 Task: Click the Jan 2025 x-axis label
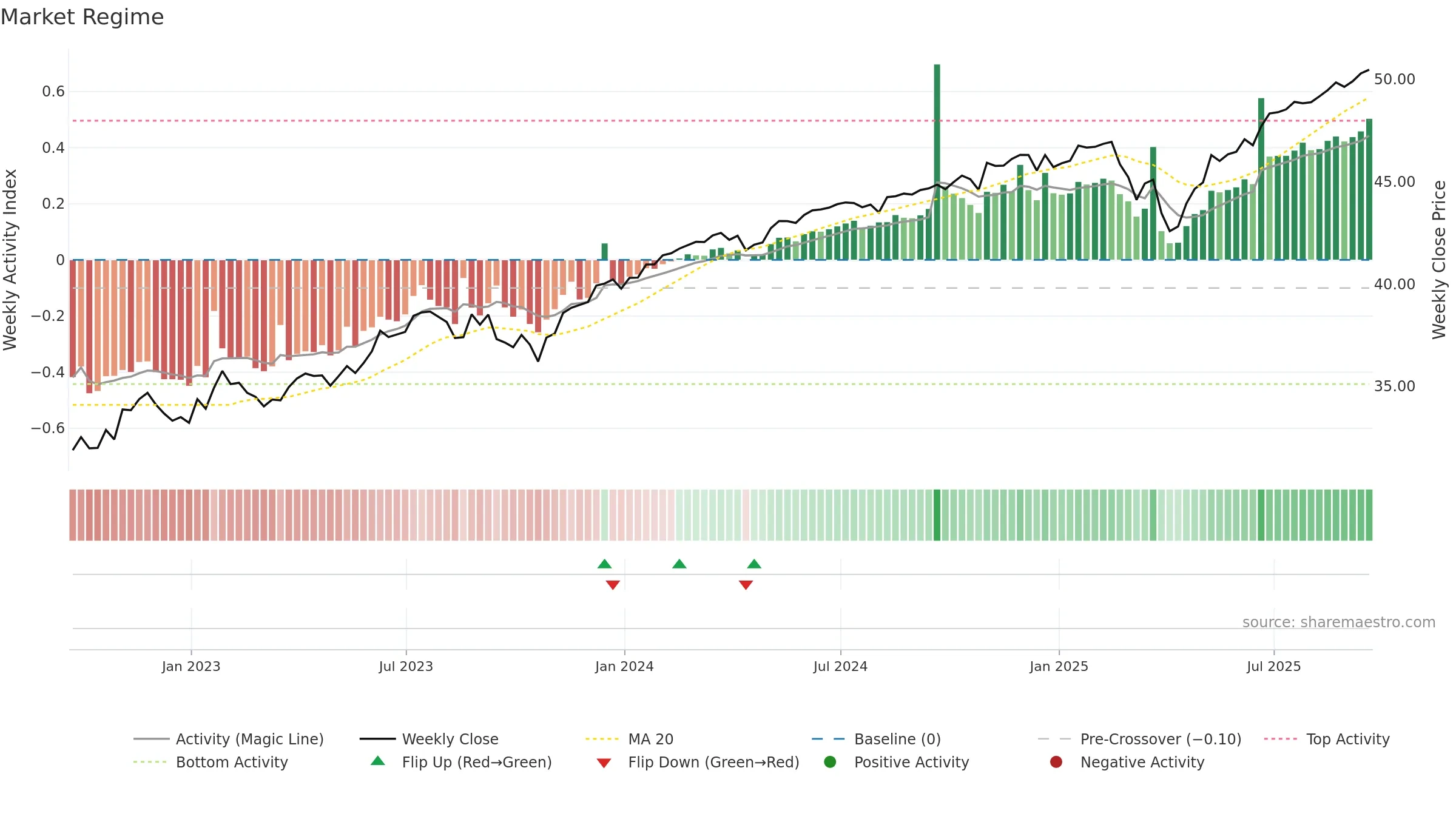pyautogui.click(x=1059, y=666)
